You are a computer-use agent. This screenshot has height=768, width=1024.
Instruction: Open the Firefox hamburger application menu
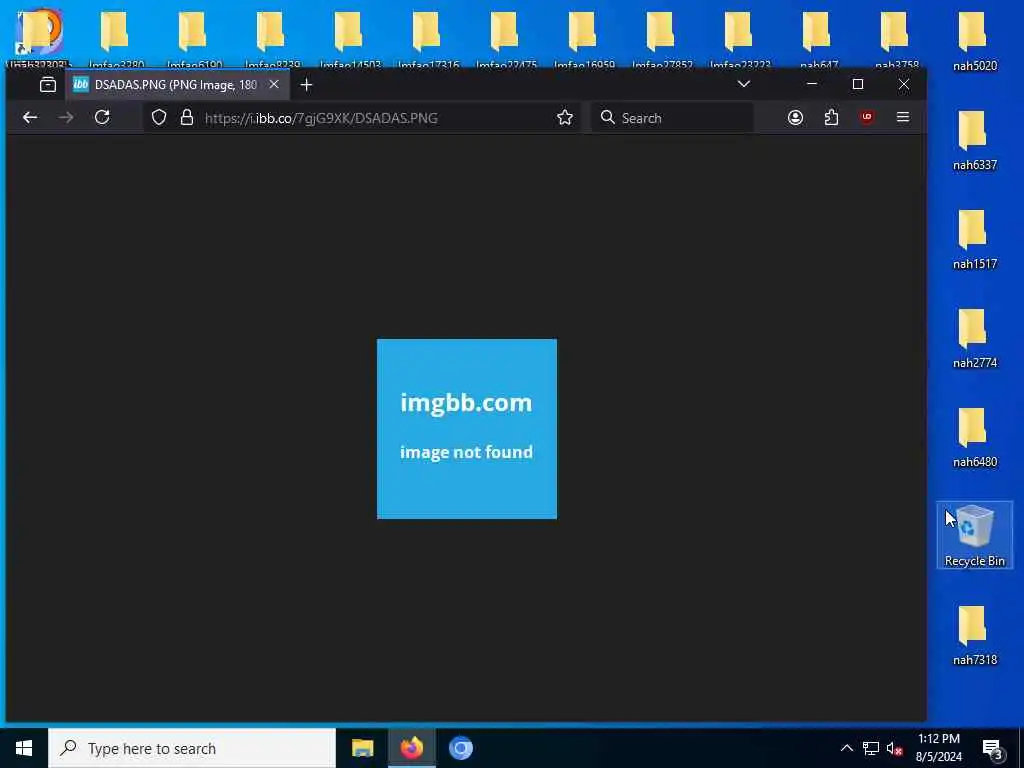(903, 118)
